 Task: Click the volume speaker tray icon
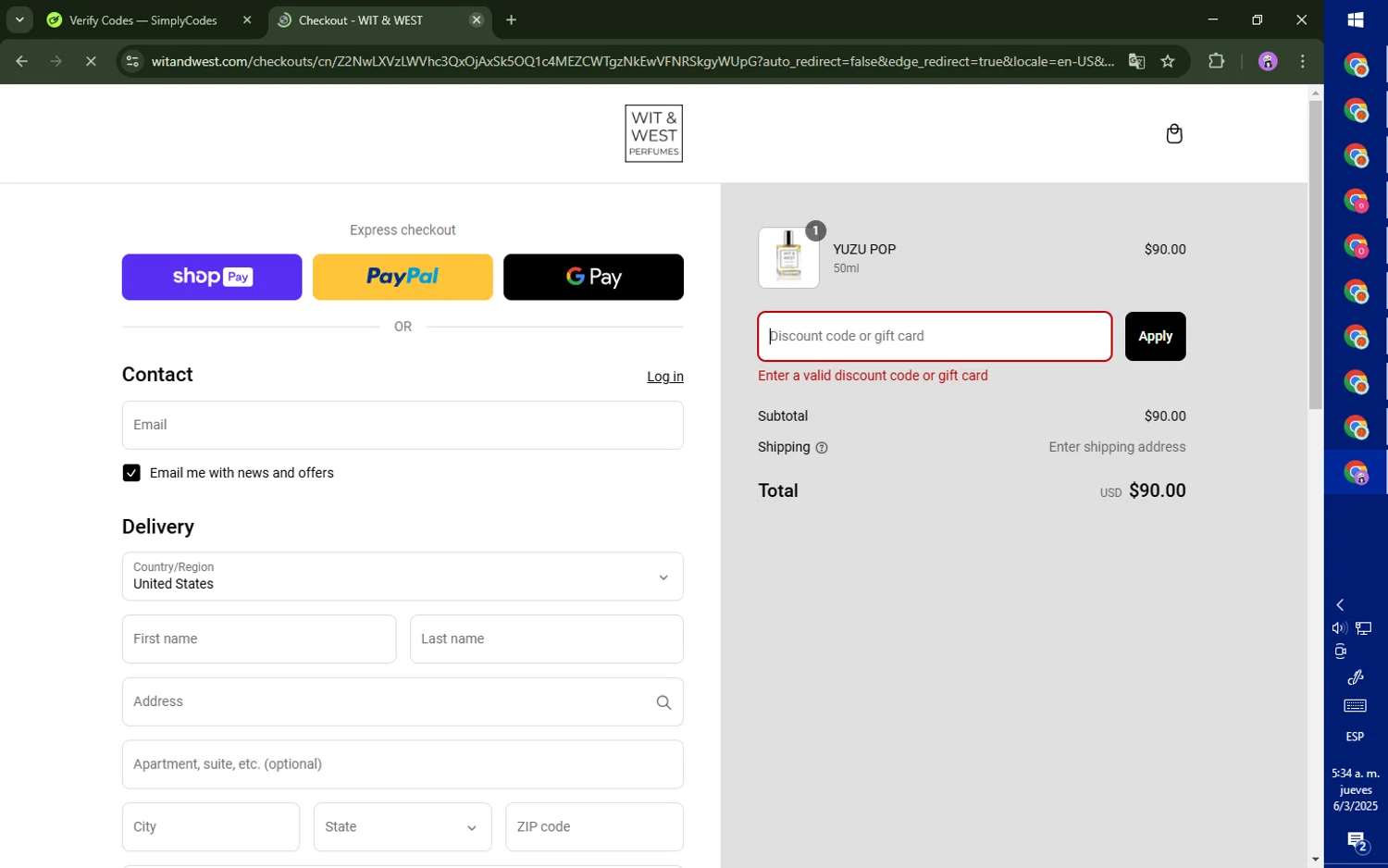[1338, 628]
